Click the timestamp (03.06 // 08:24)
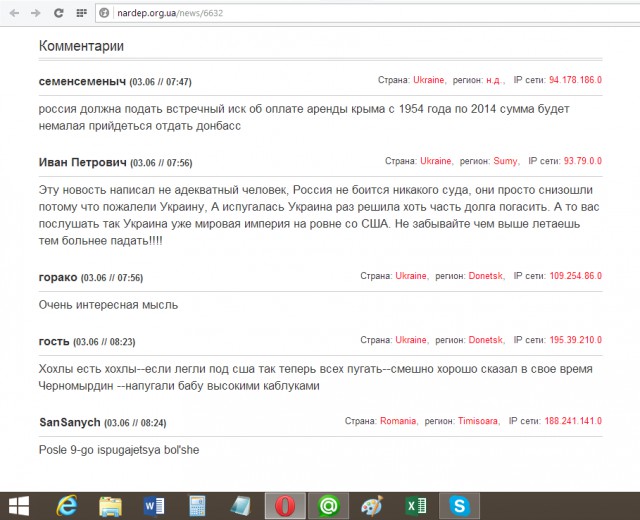The image size is (640, 520). tap(135, 423)
